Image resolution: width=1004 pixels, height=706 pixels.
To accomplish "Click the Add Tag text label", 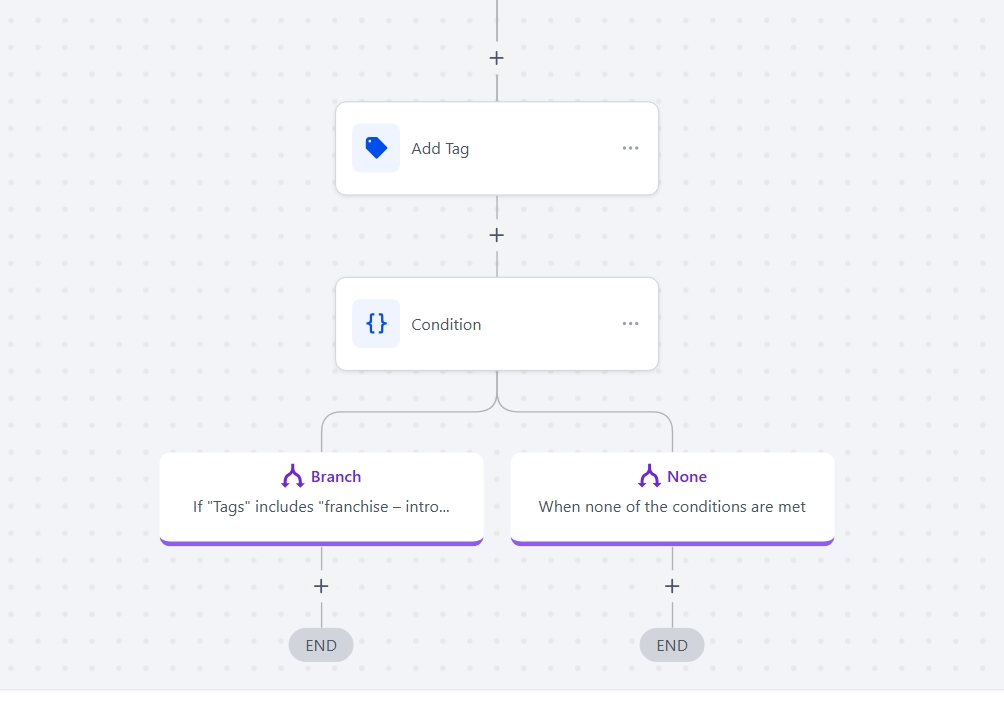I will (440, 148).
